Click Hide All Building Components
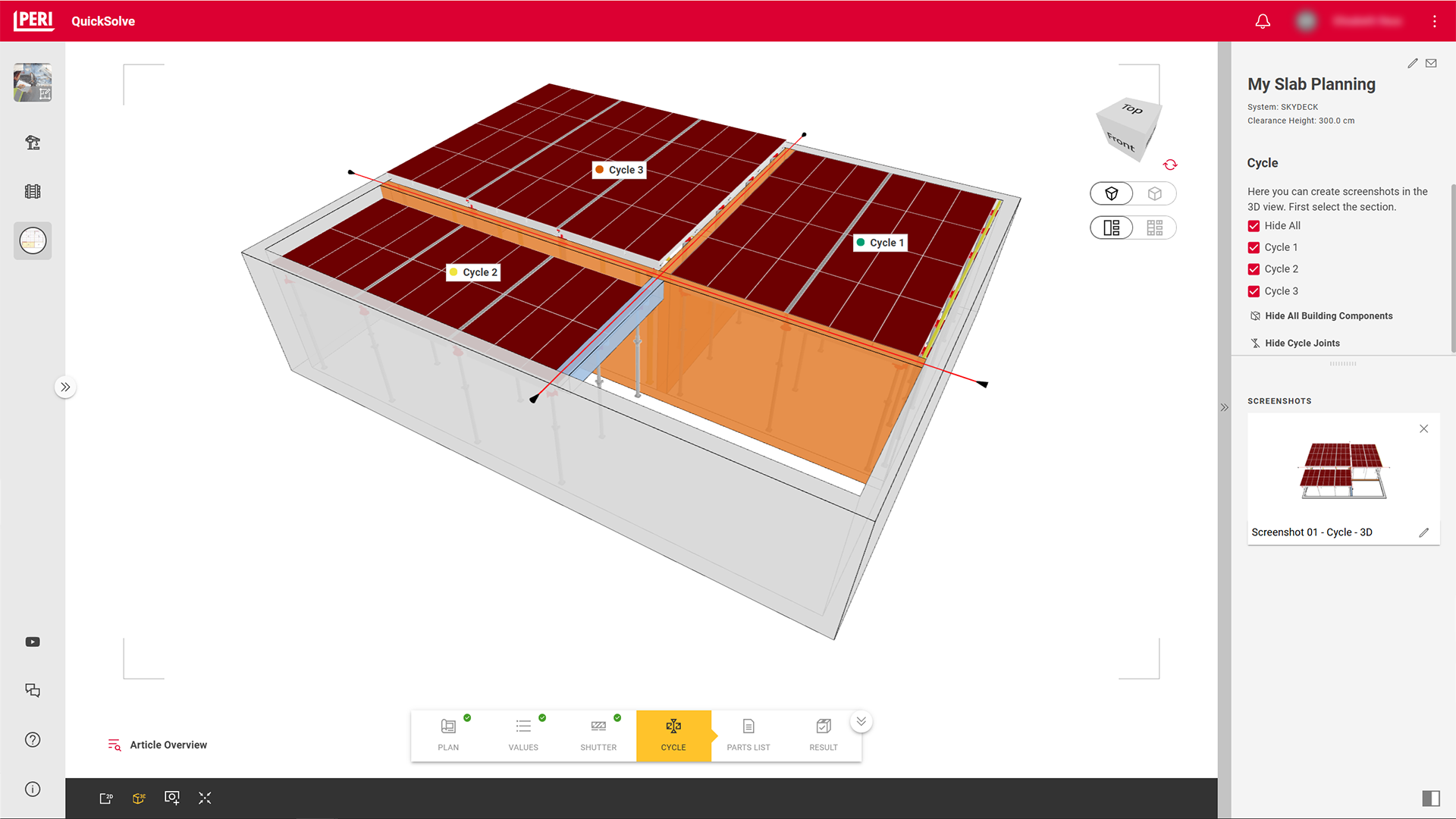Image resolution: width=1456 pixels, height=819 pixels. 1328,315
